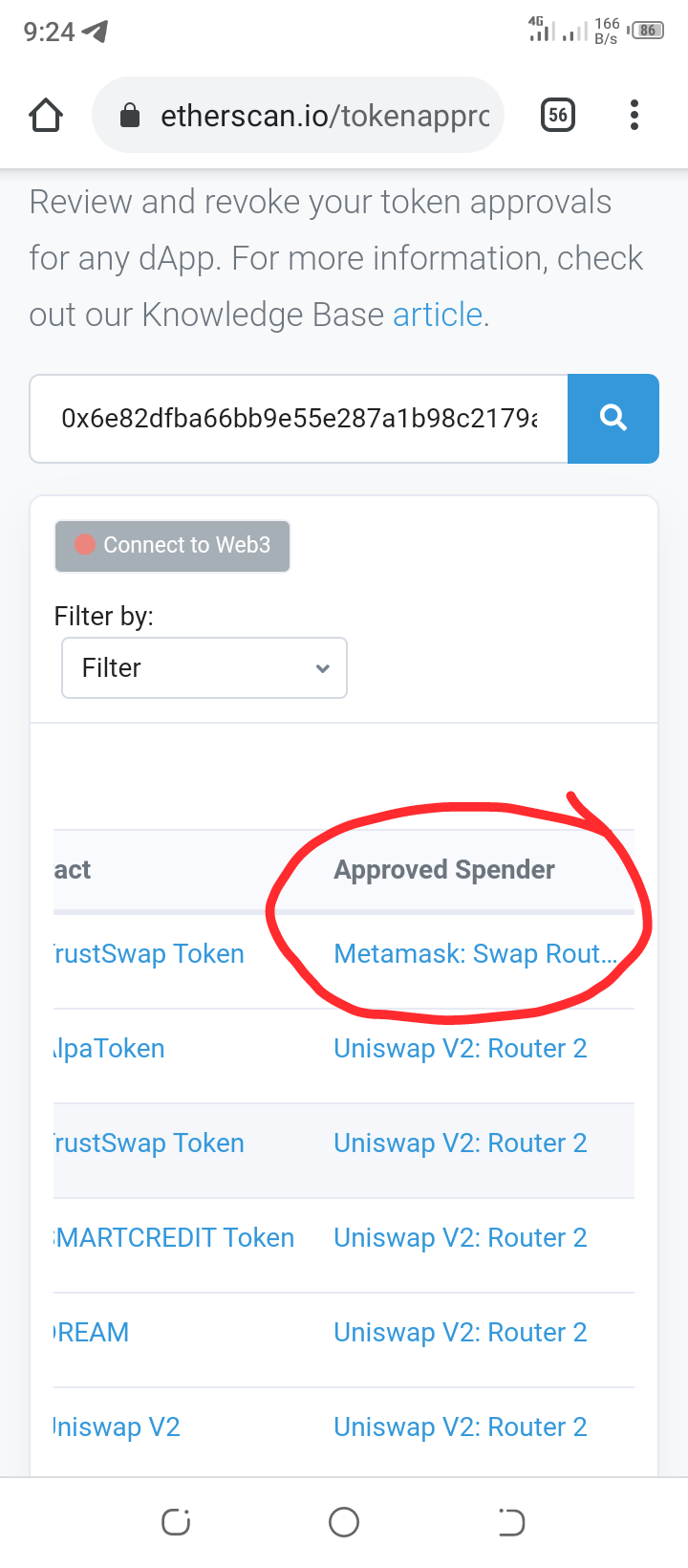This screenshot has width=688, height=1568.
Task: Tap the padlock icon in address bar
Action: (130, 116)
